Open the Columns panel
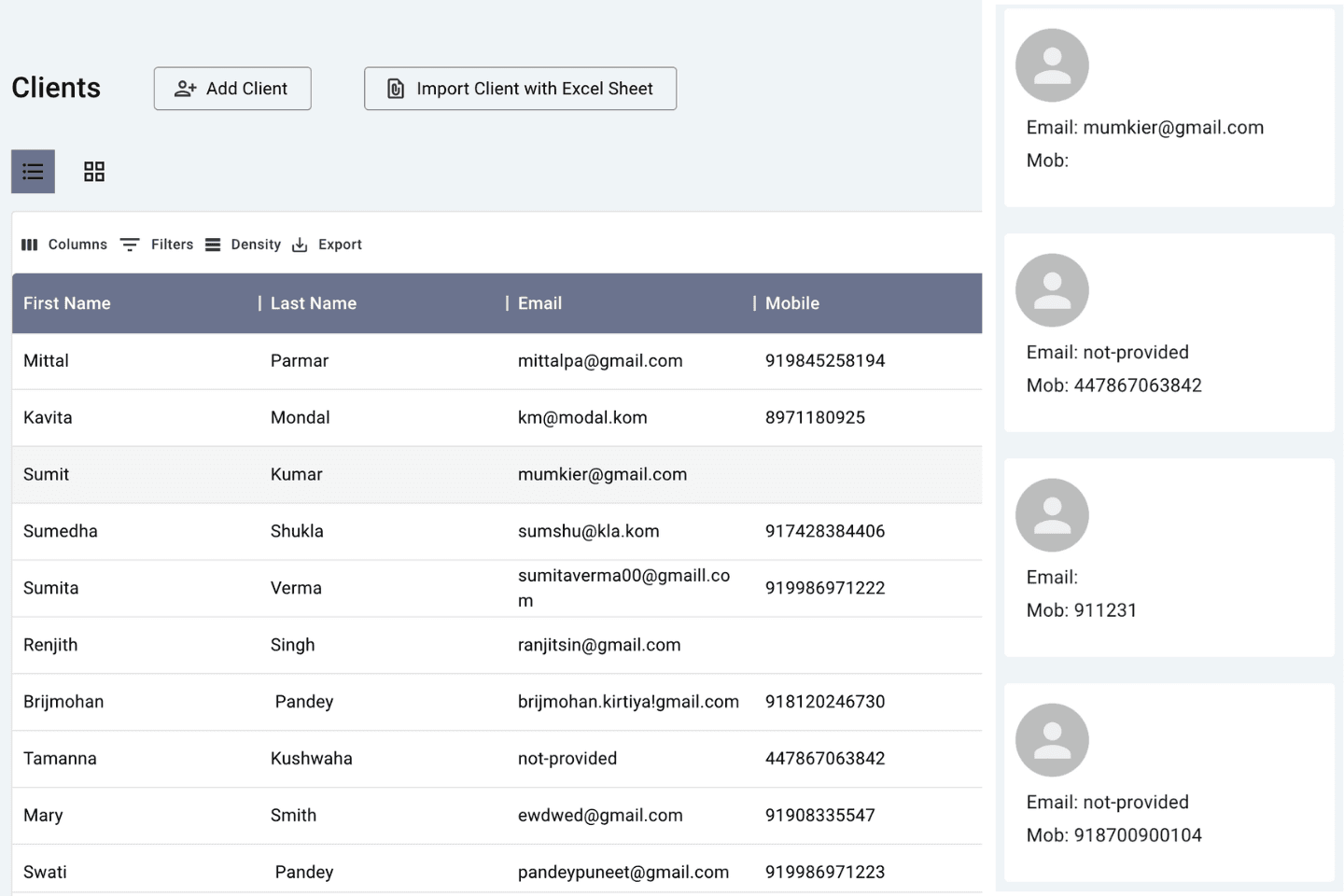1344x896 pixels. coord(64,245)
